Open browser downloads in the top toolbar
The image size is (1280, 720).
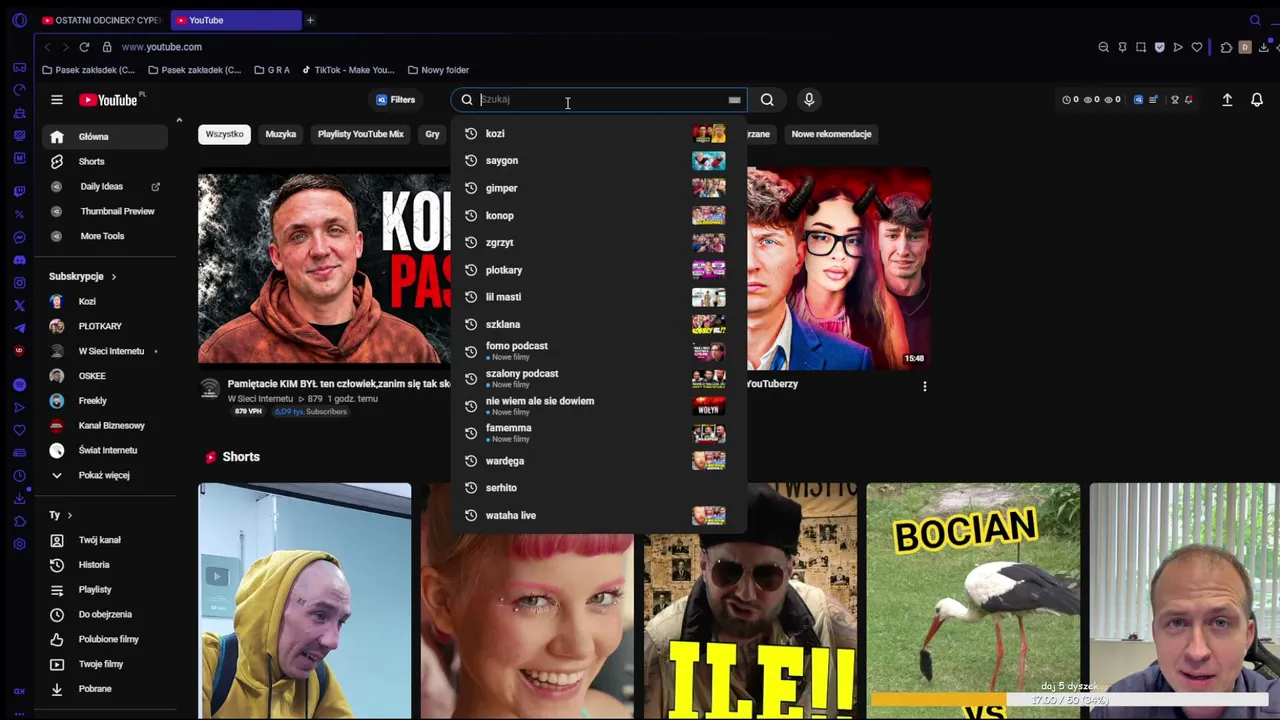[x=1264, y=47]
